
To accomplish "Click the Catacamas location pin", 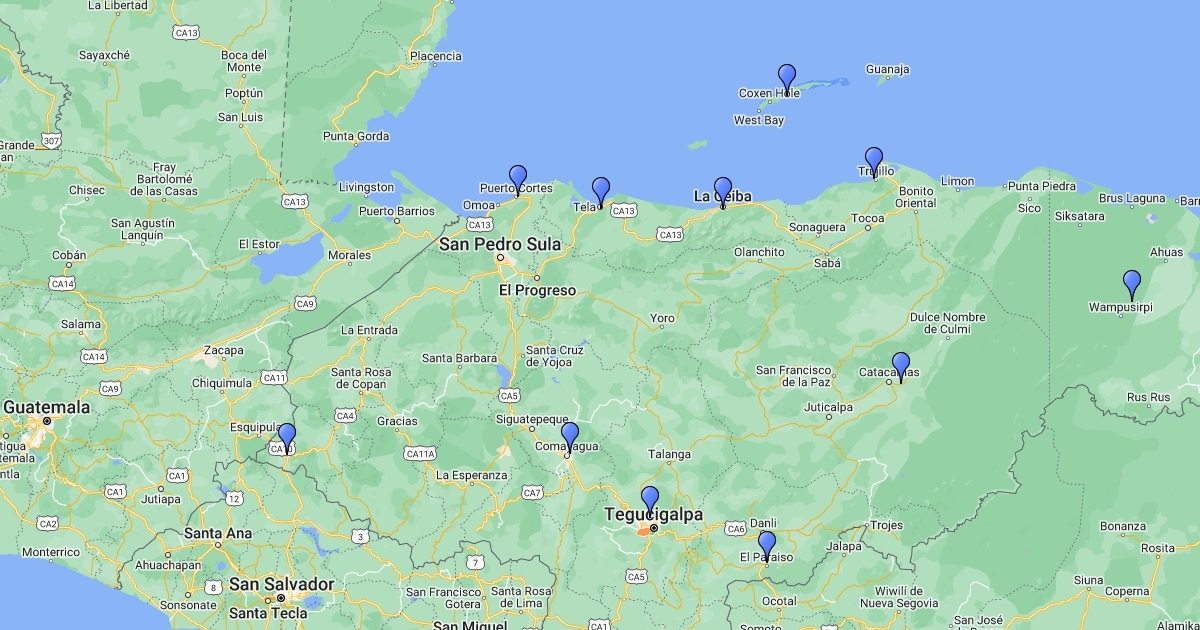I will point(901,365).
